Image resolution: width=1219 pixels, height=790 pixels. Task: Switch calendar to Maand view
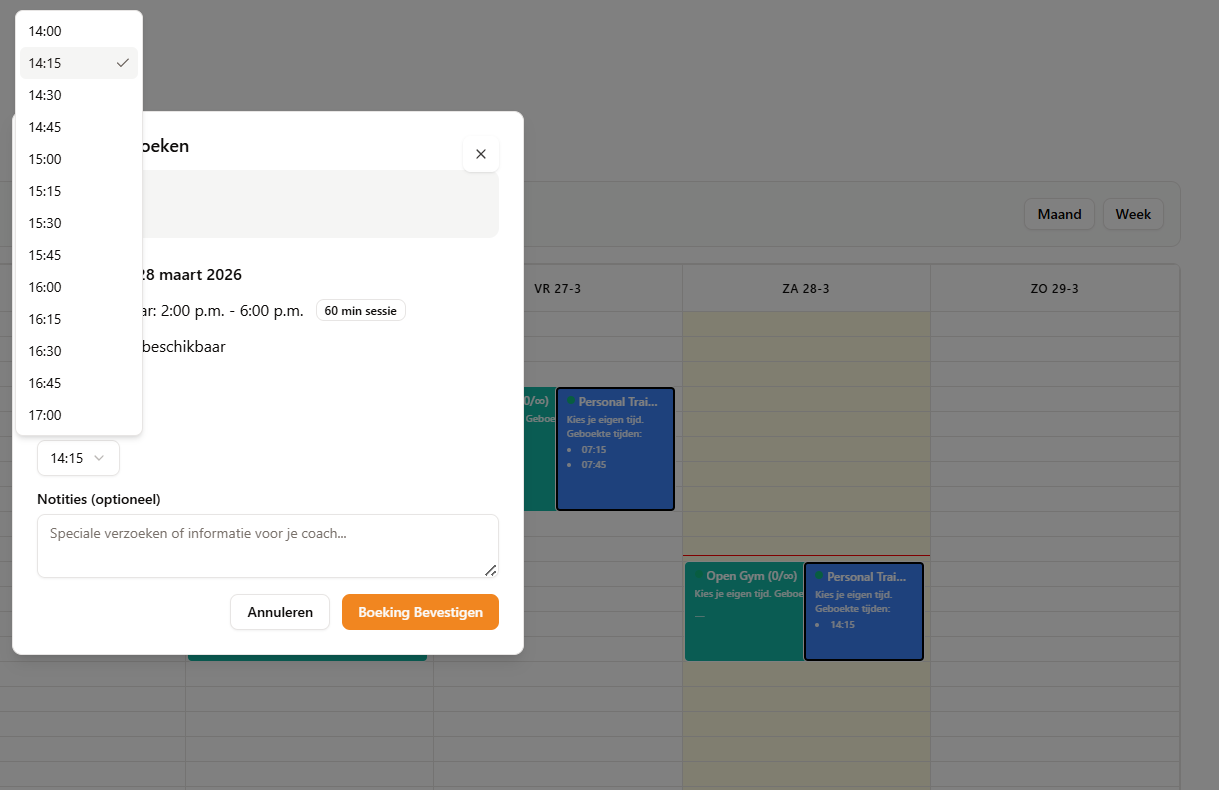1060,214
